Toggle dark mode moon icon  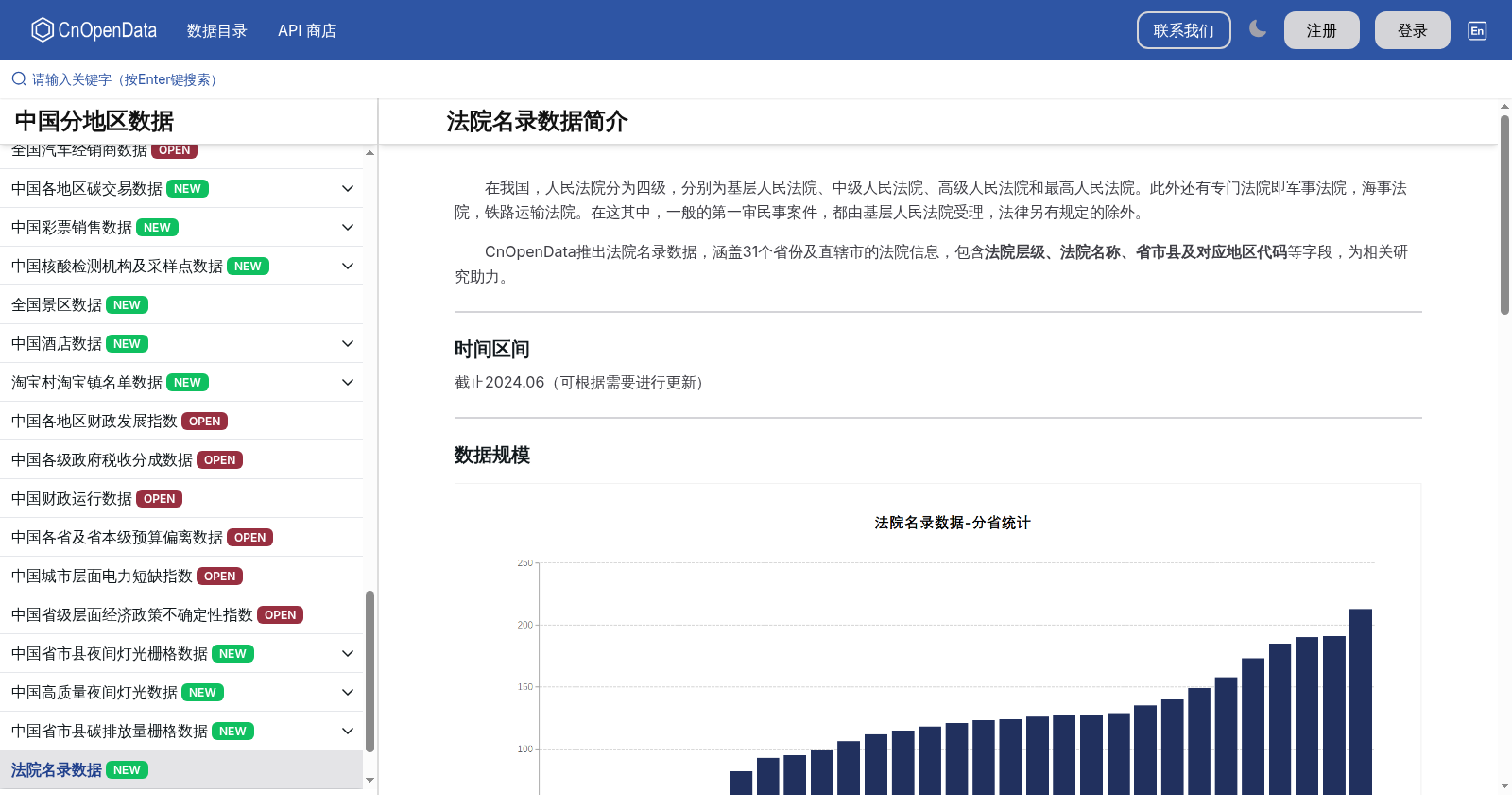click(x=1258, y=29)
